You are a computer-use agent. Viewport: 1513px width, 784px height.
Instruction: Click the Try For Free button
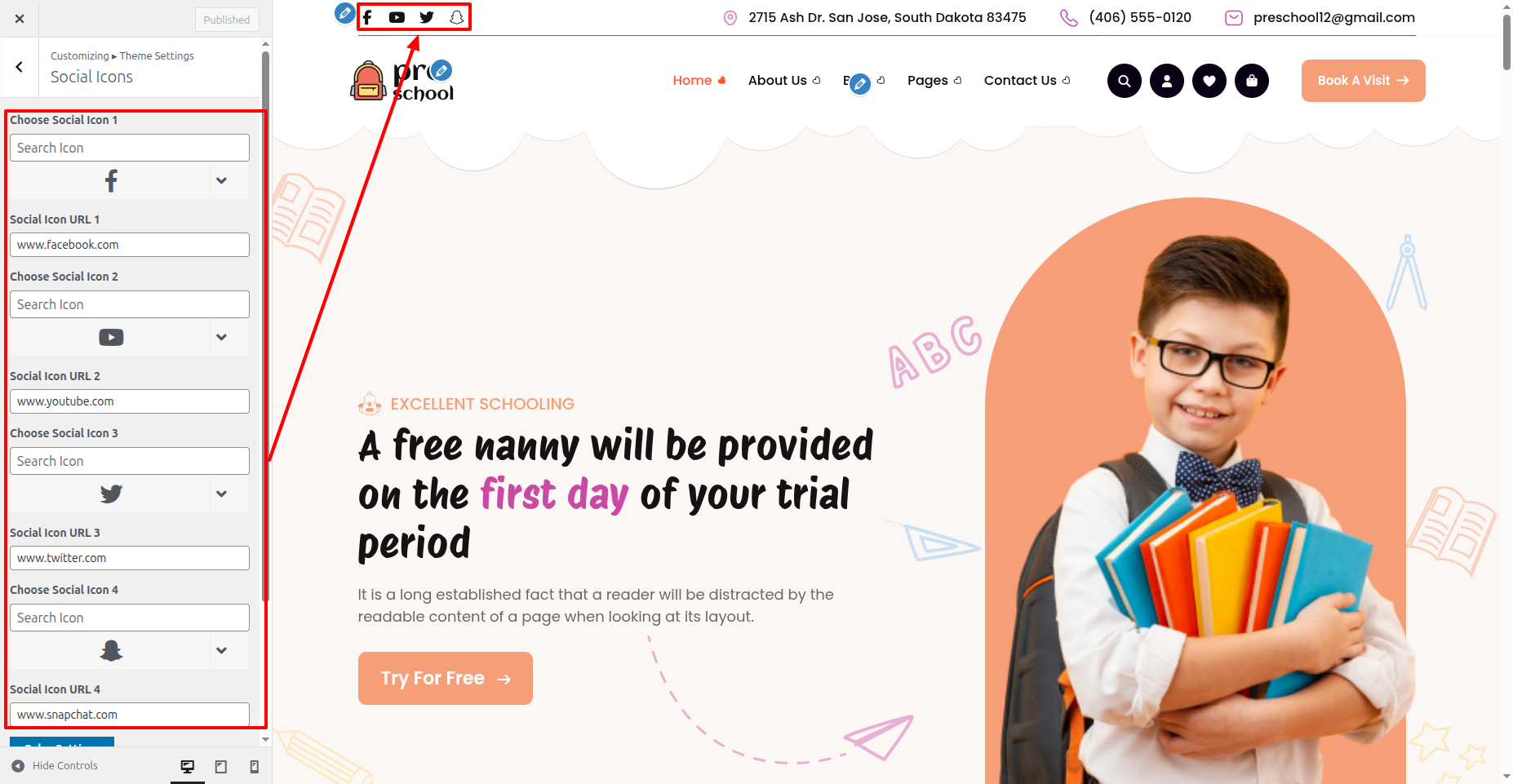point(446,678)
